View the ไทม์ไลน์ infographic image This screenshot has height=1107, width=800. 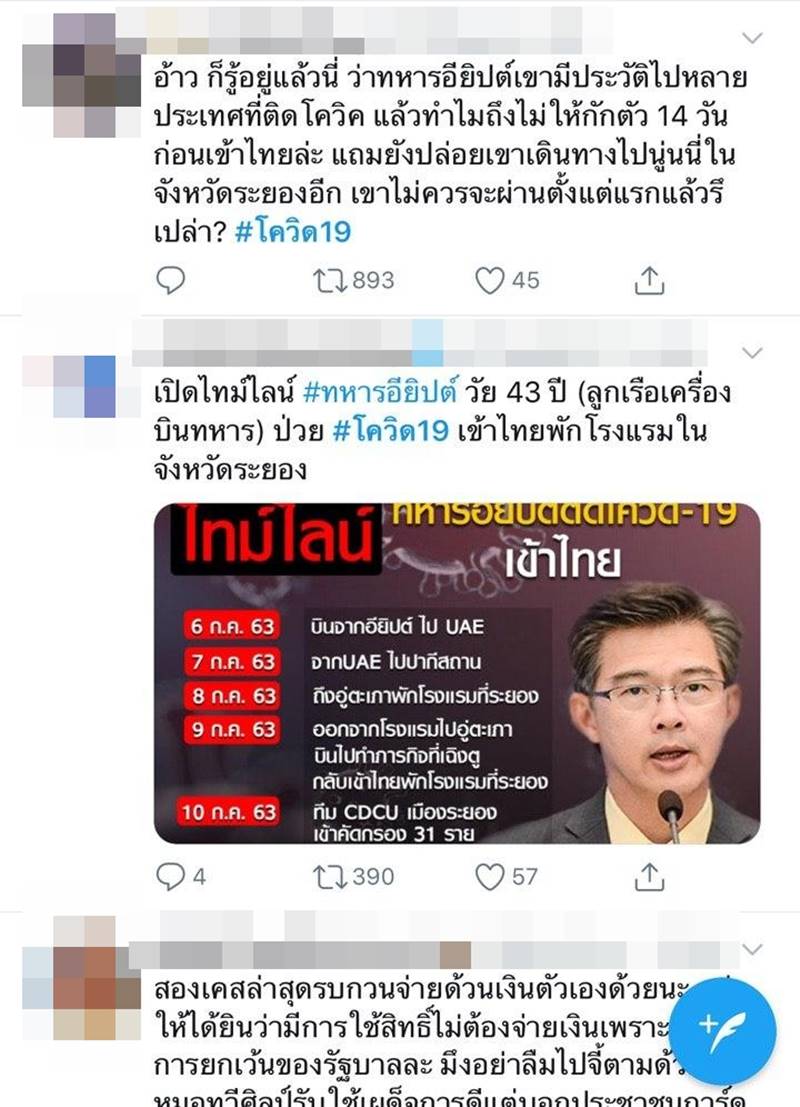pyautogui.click(x=457, y=673)
